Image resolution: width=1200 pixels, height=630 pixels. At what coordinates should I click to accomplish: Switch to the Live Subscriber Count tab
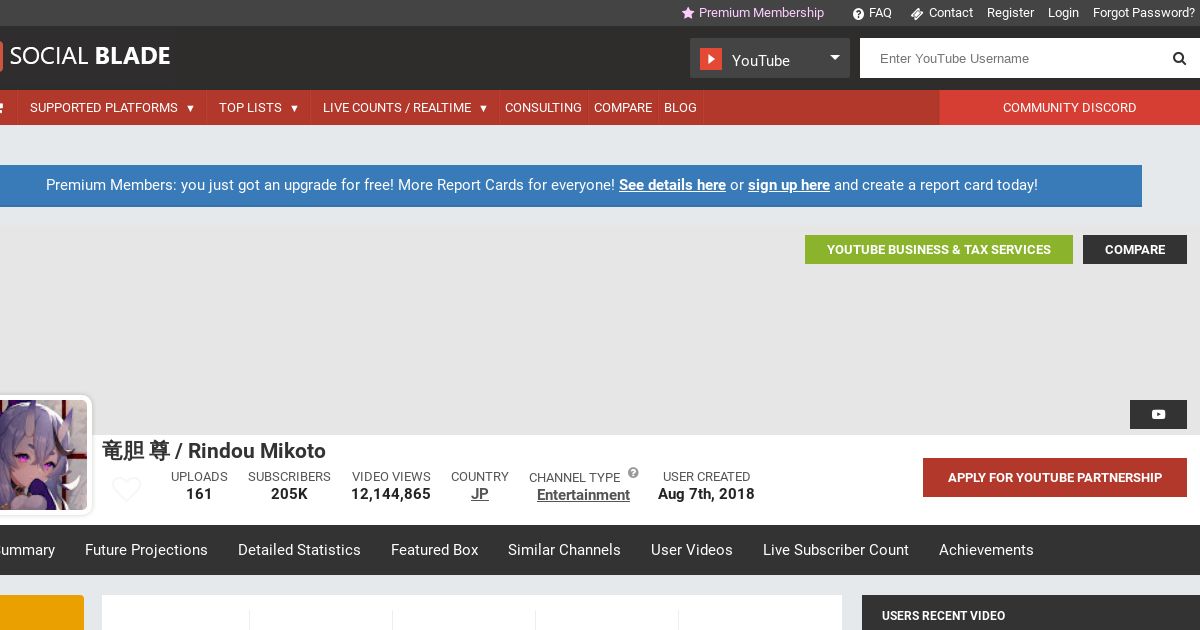pos(836,550)
